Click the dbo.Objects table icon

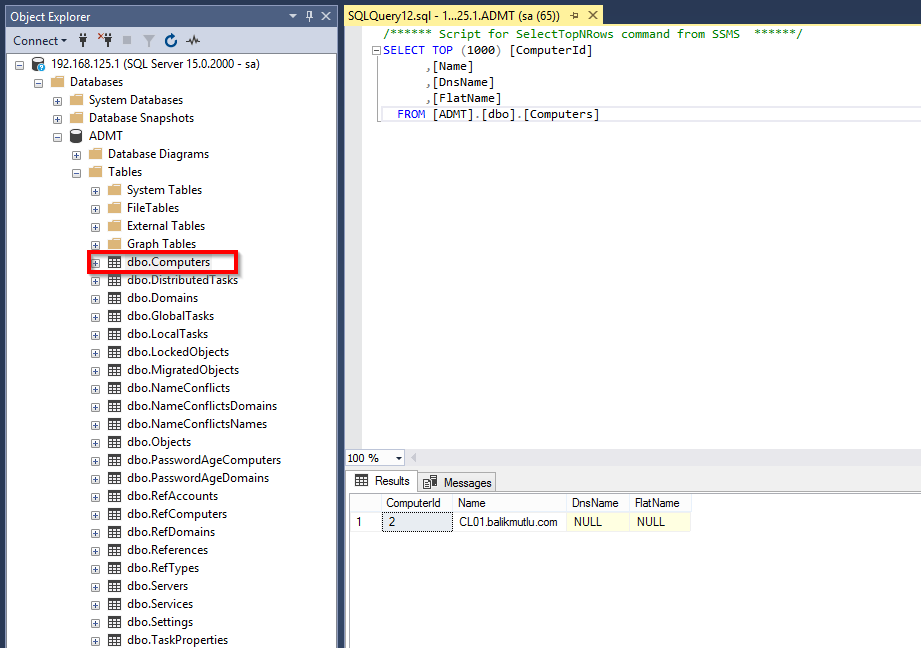pyautogui.click(x=115, y=442)
